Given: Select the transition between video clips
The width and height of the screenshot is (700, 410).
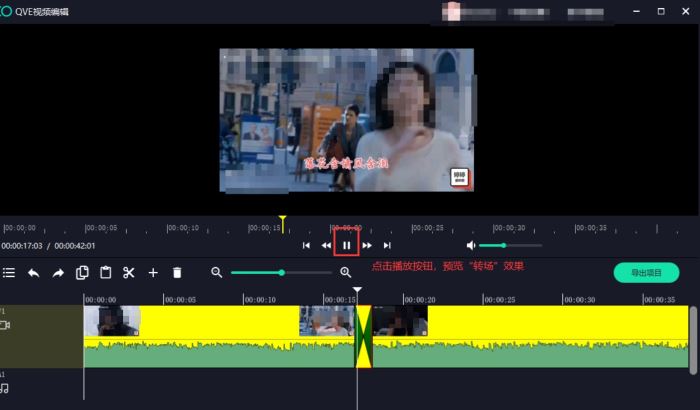Looking at the screenshot, I should pyautogui.click(x=364, y=336).
